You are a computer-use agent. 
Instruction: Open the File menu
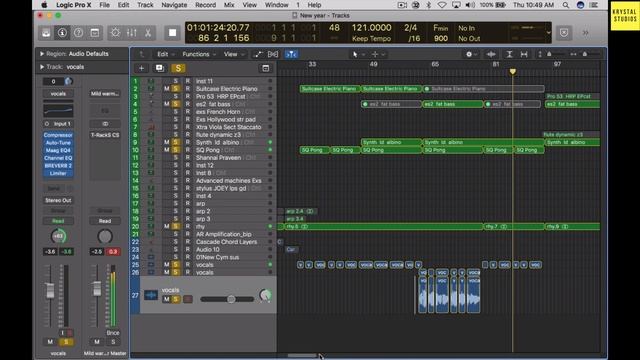pyautogui.click(x=104, y=5)
